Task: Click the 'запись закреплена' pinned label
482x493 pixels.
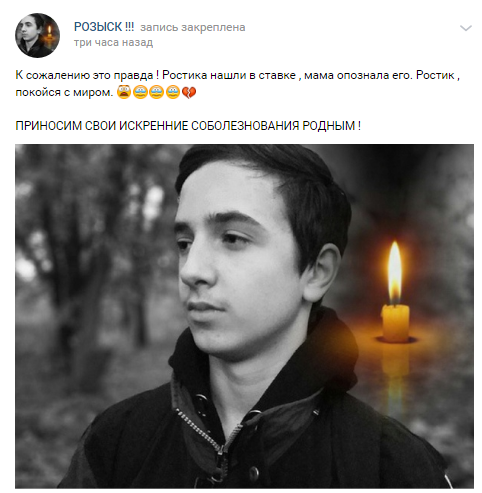Action: [193, 27]
